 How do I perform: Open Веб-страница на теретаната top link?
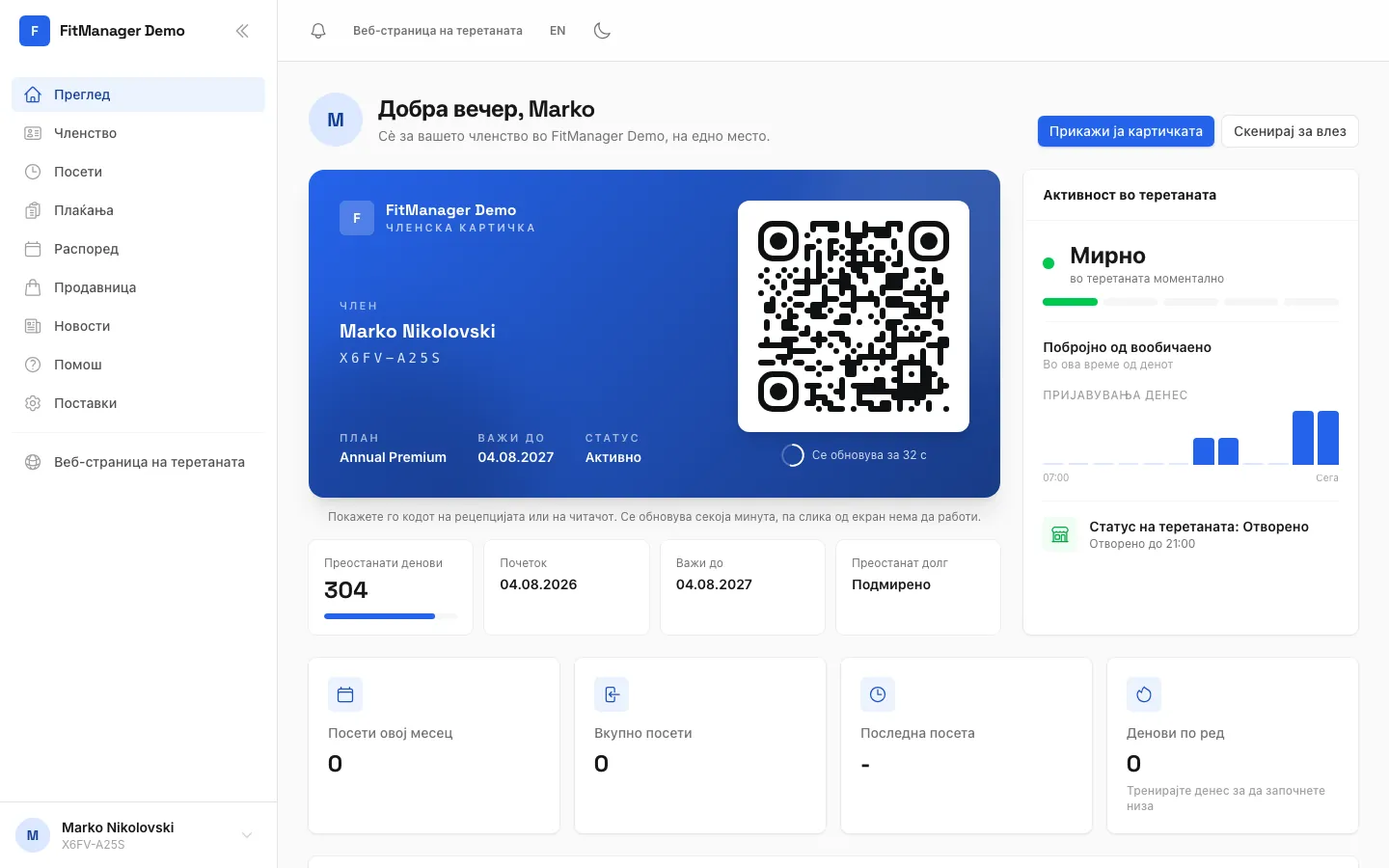point(438,31)
